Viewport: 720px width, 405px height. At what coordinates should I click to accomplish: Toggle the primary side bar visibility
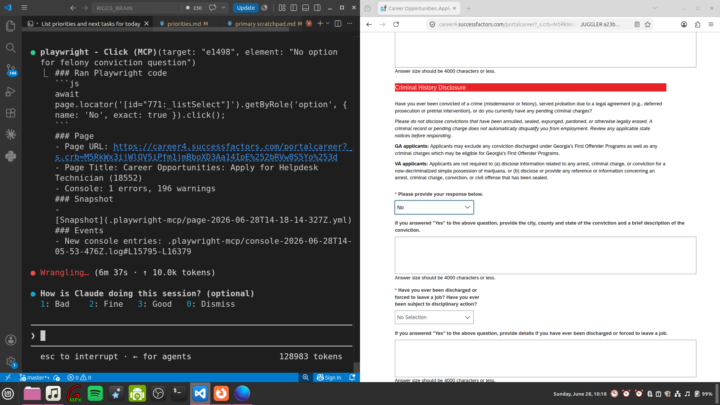pyautogui.click(x=293, y=8)
